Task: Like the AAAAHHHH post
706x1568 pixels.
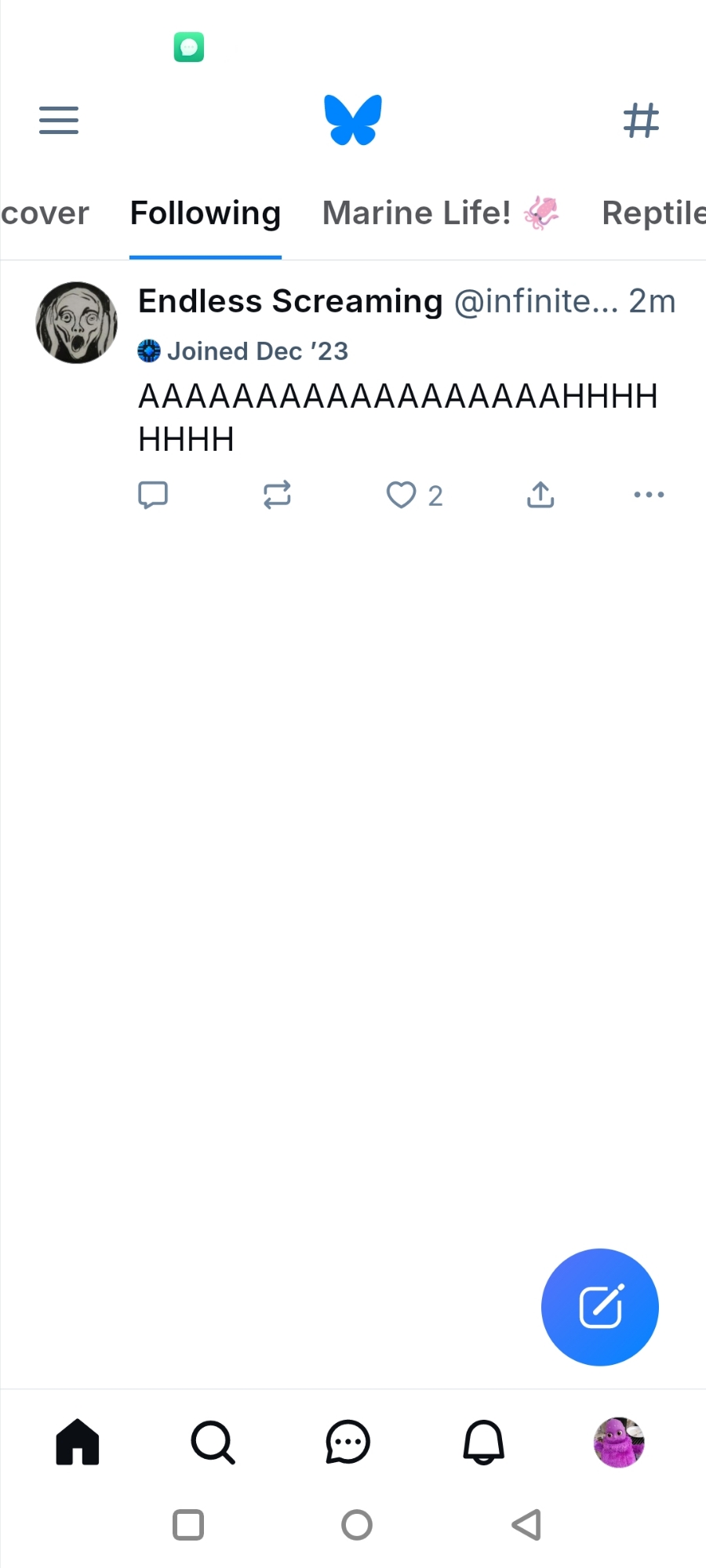Action: [x=402, y=495]
